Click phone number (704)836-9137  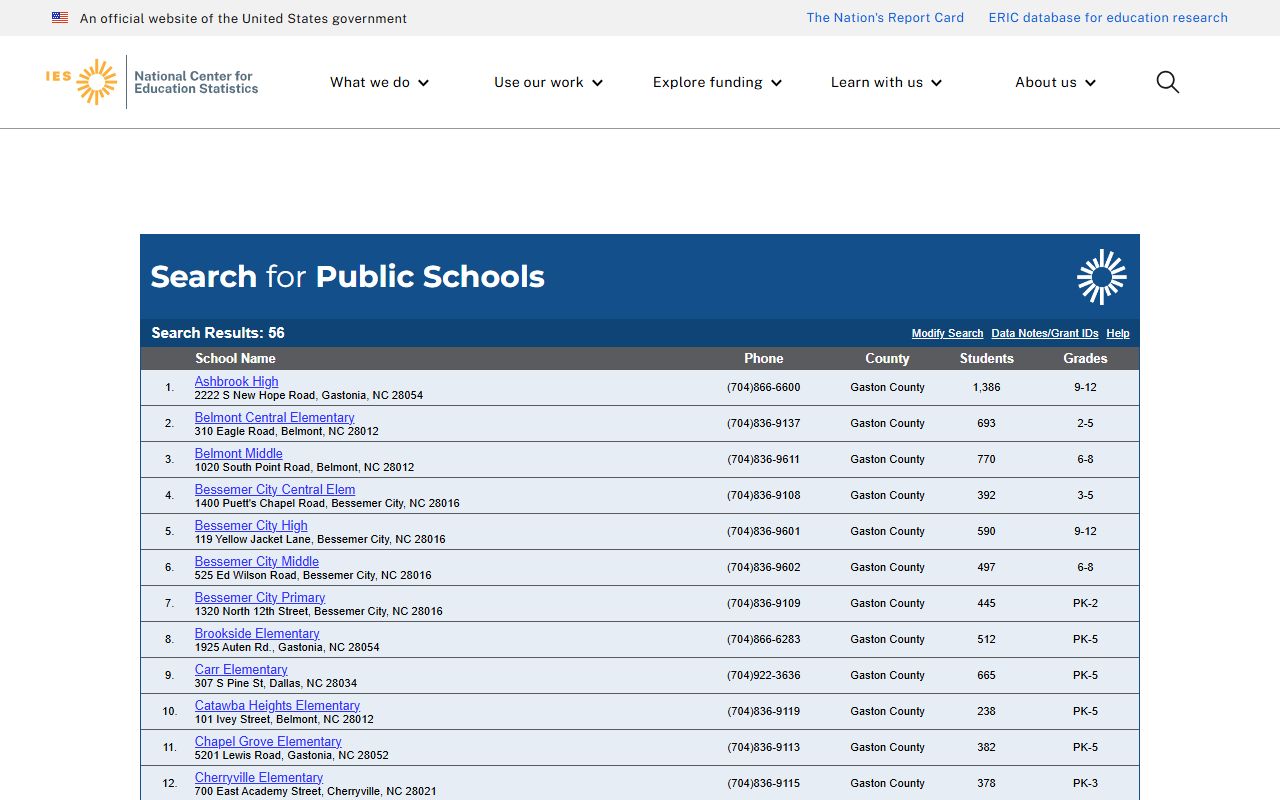(x=764, y=423)
